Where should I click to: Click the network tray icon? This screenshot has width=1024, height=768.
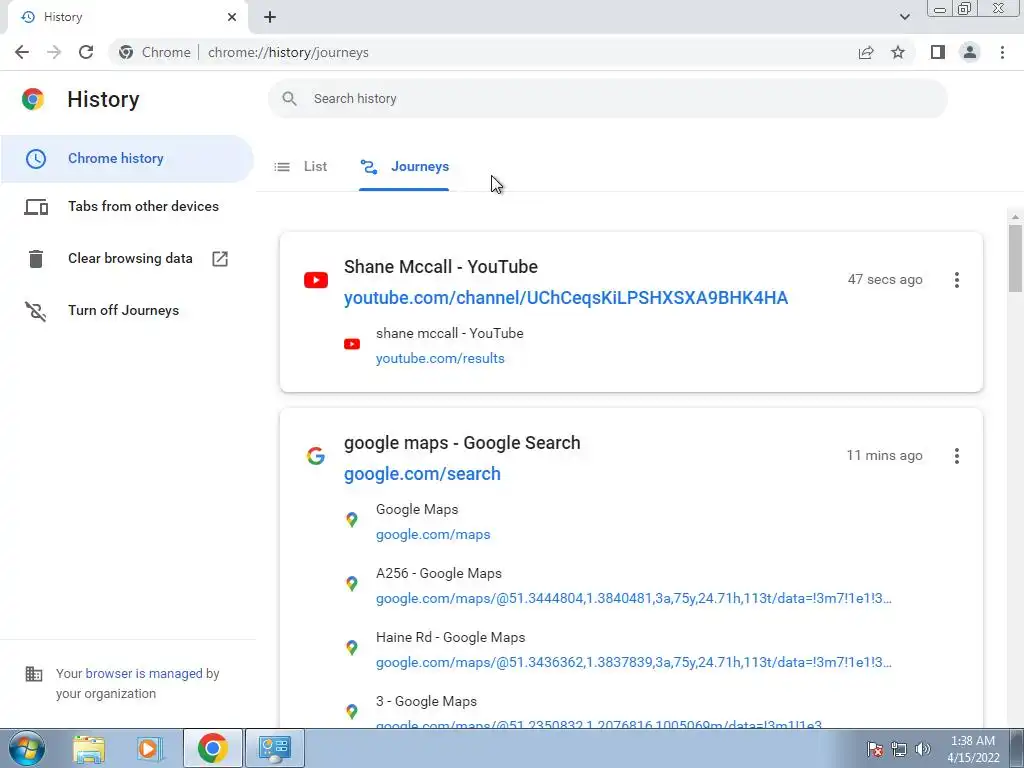click(x=899, y=749)
